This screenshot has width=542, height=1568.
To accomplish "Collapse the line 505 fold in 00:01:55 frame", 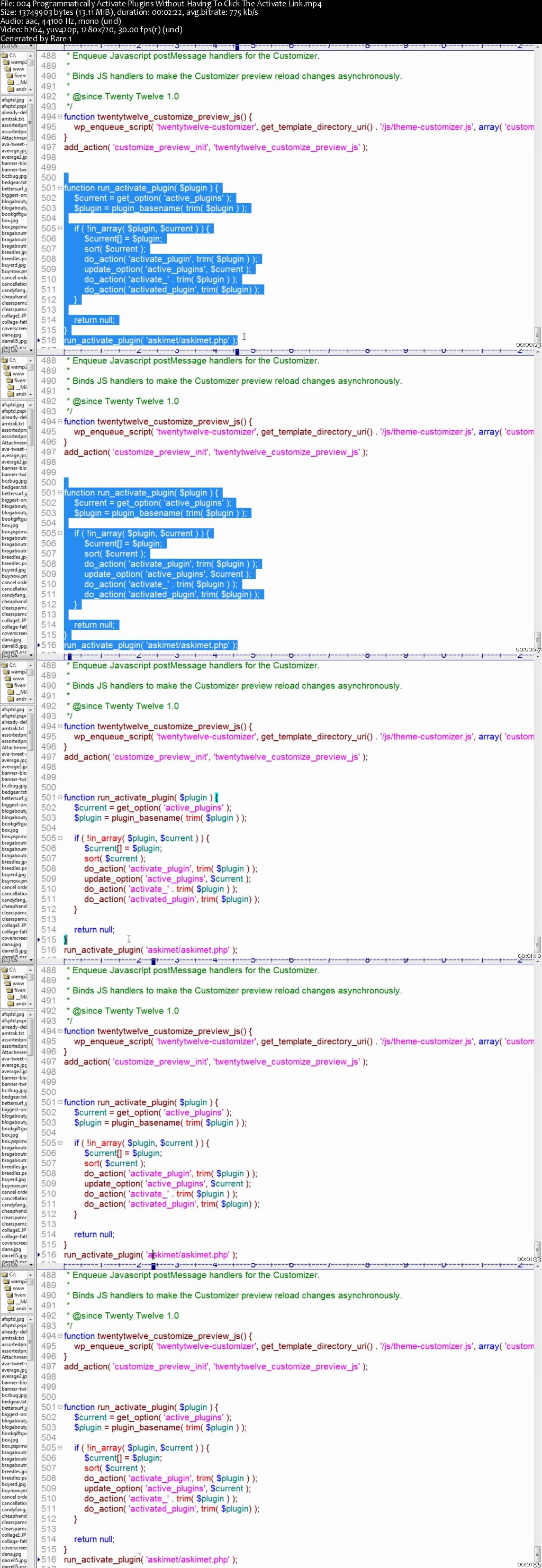I will pos(60,1448).
